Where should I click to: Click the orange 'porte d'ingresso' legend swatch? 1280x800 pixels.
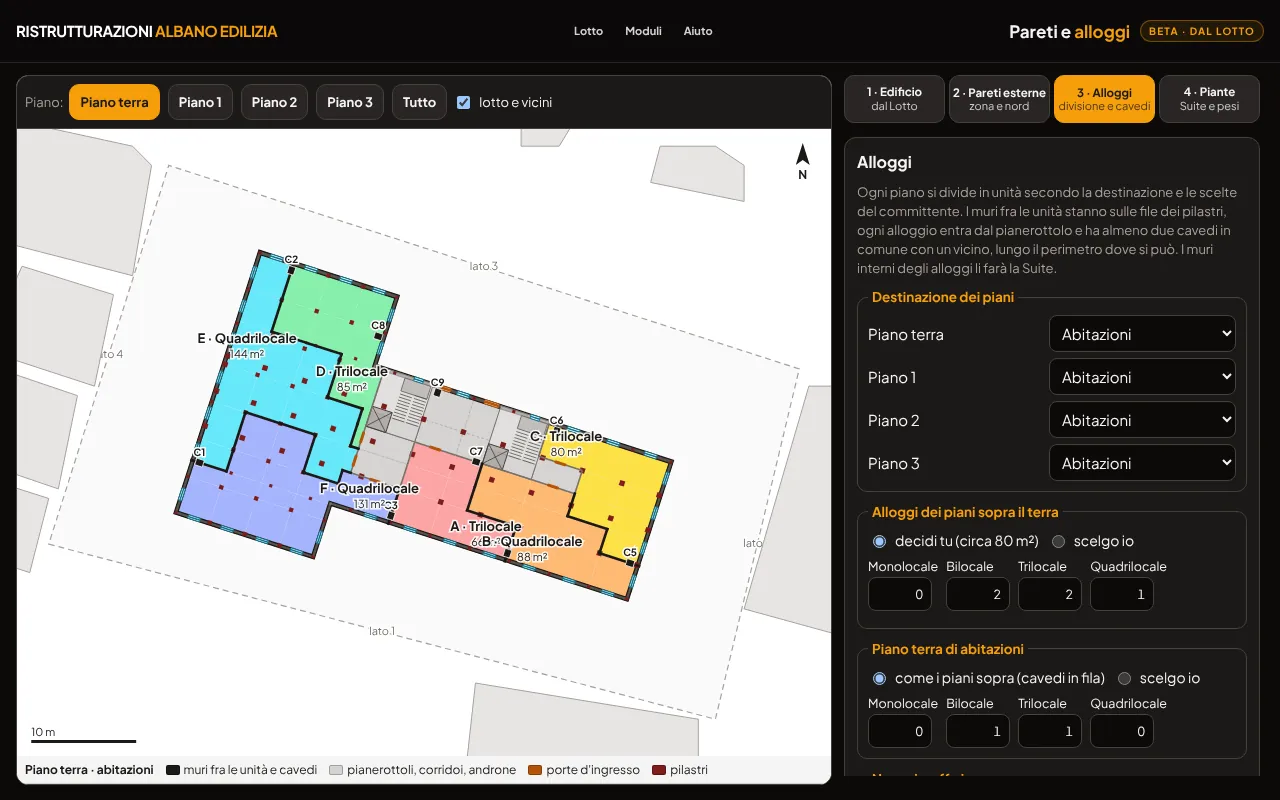click(535, 770)
